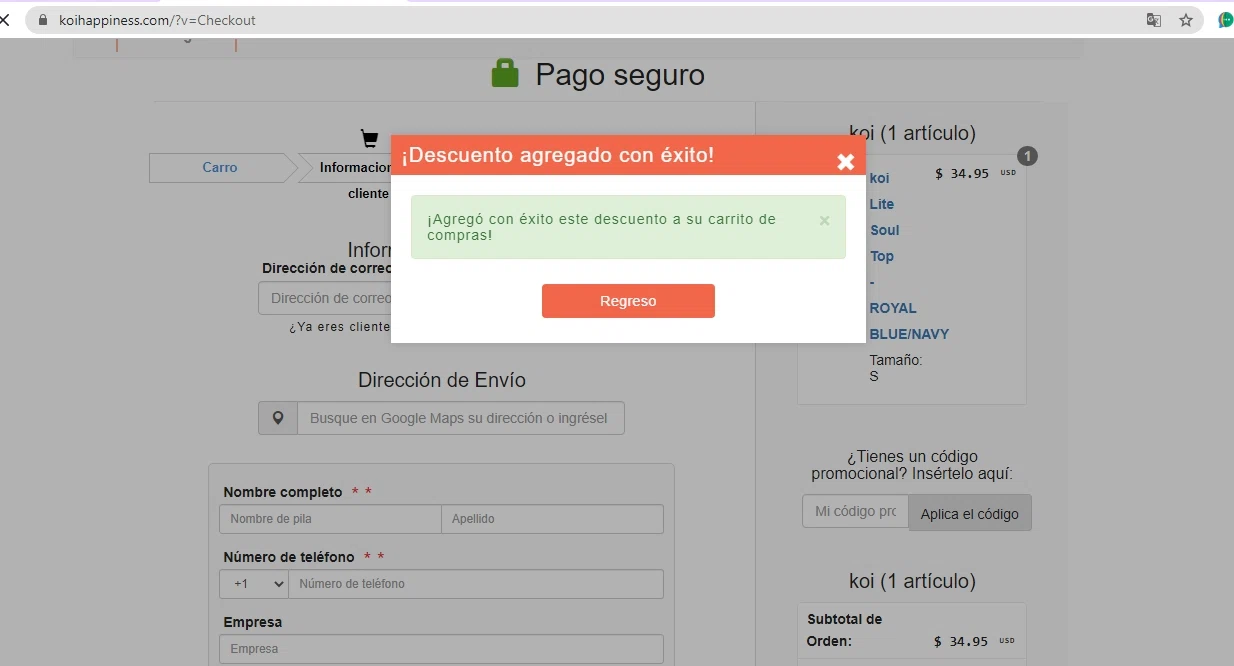This screenshot has height=666, width=1234.
Task: Click the koi (1 artículo) top heading
Action: coord(912,132)
